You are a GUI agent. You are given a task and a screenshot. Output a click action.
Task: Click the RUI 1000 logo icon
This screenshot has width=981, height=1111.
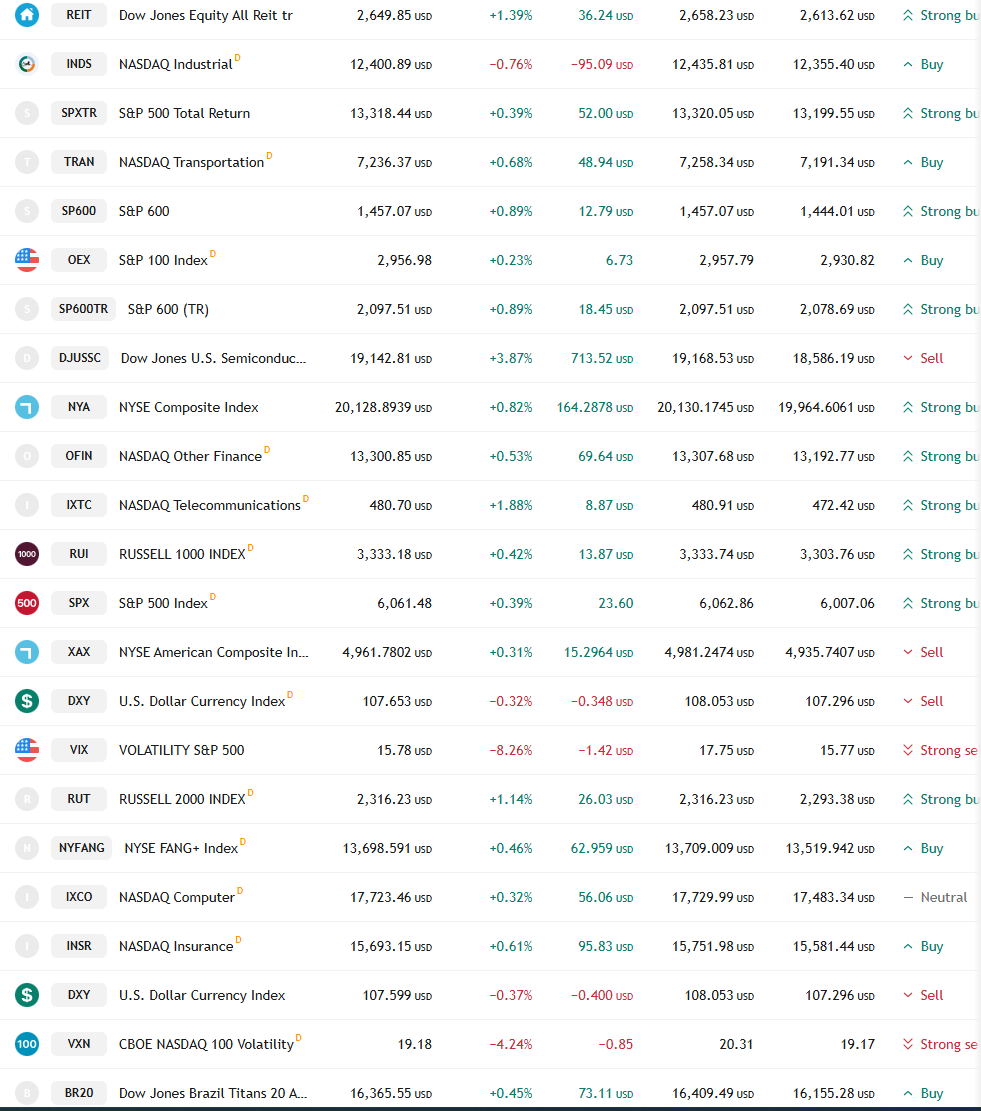tap(27, 554)
